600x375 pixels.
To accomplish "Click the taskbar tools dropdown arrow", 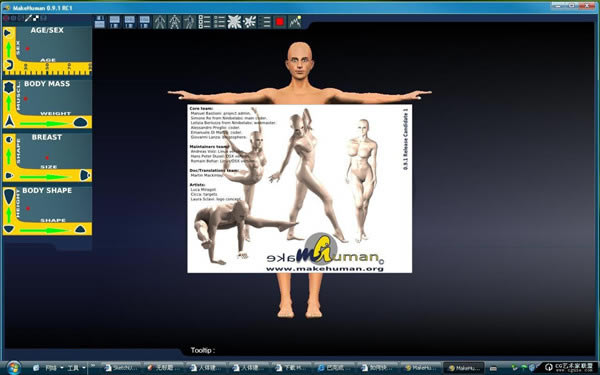I will click(83, 368).
